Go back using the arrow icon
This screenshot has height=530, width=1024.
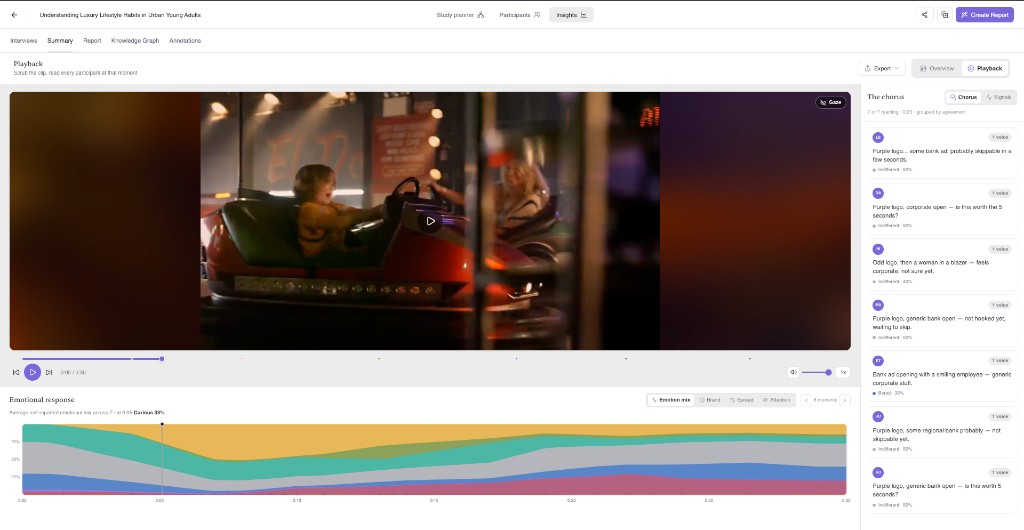pyautogui.click(x=14, y=15)
